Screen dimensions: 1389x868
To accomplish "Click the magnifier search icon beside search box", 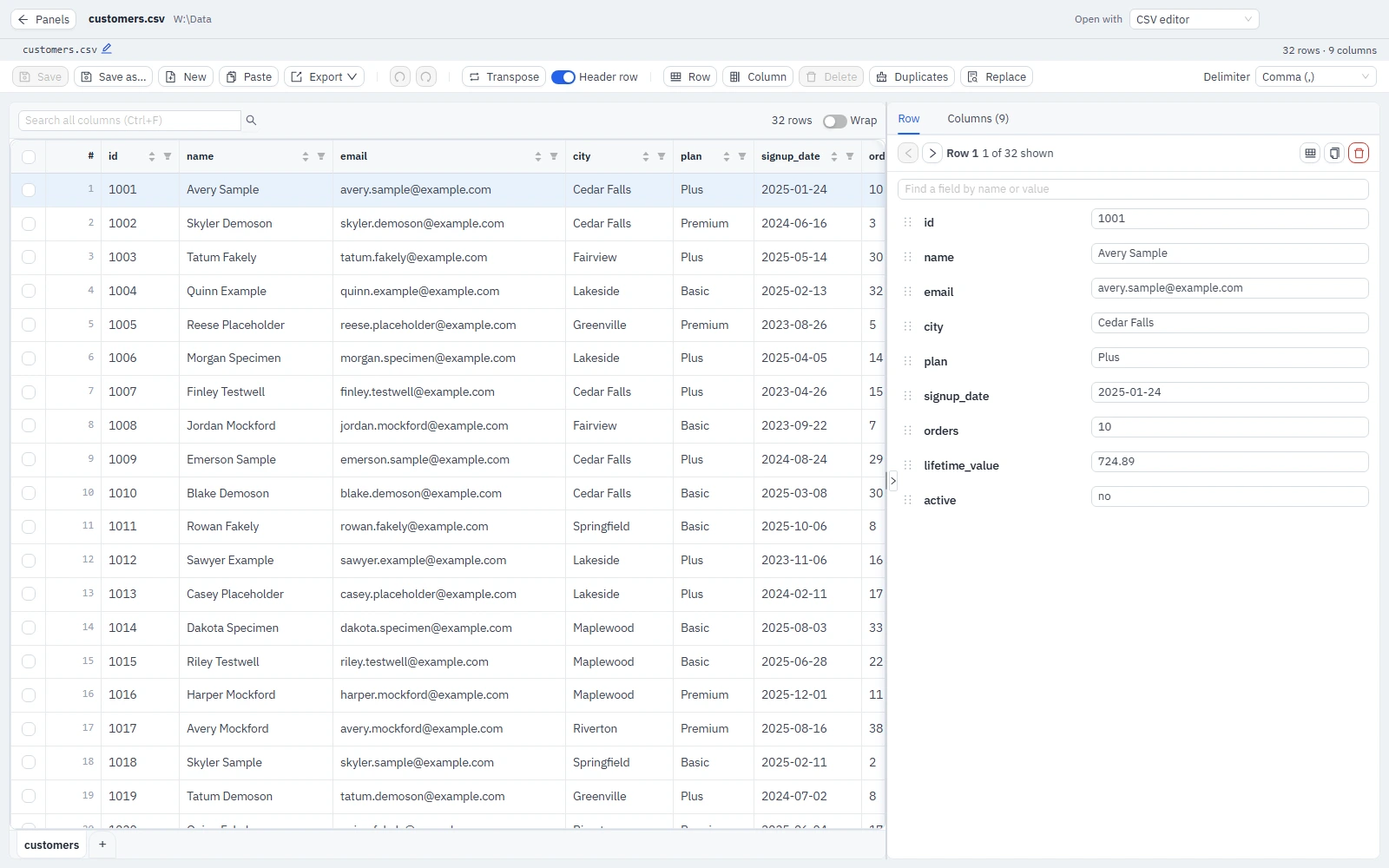I will [251, 121].
